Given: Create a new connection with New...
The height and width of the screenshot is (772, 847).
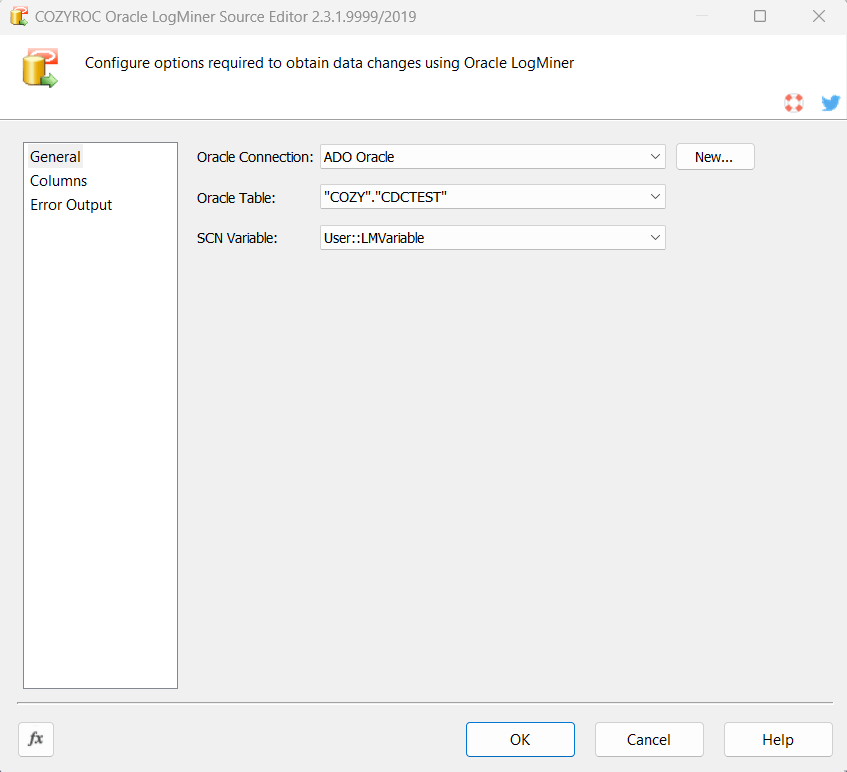Looking at the screenshot, I should (715, 157).
